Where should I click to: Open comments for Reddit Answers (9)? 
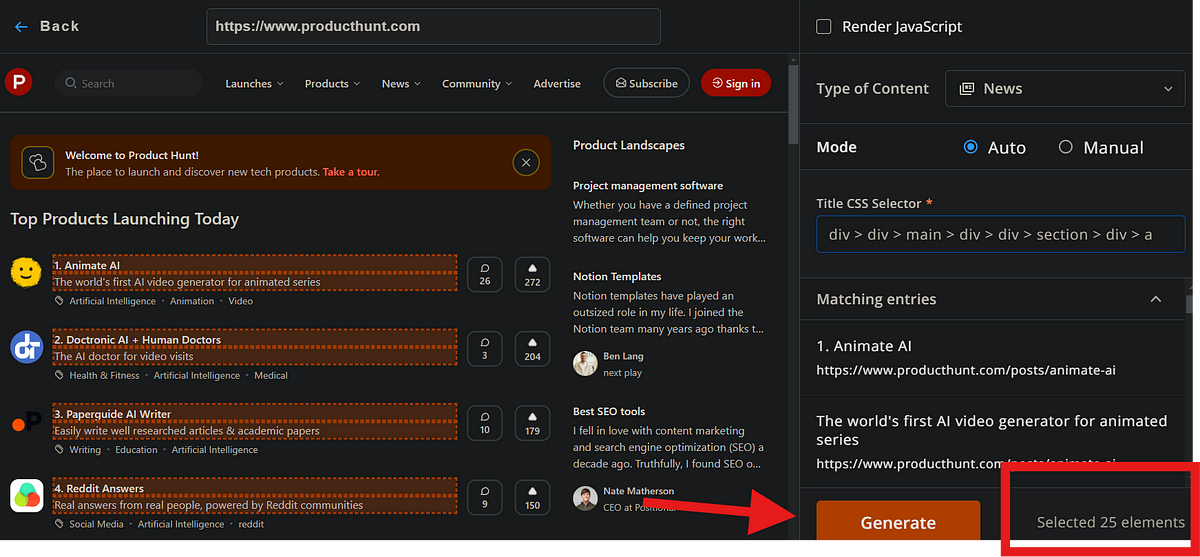[x=485, y=497]
